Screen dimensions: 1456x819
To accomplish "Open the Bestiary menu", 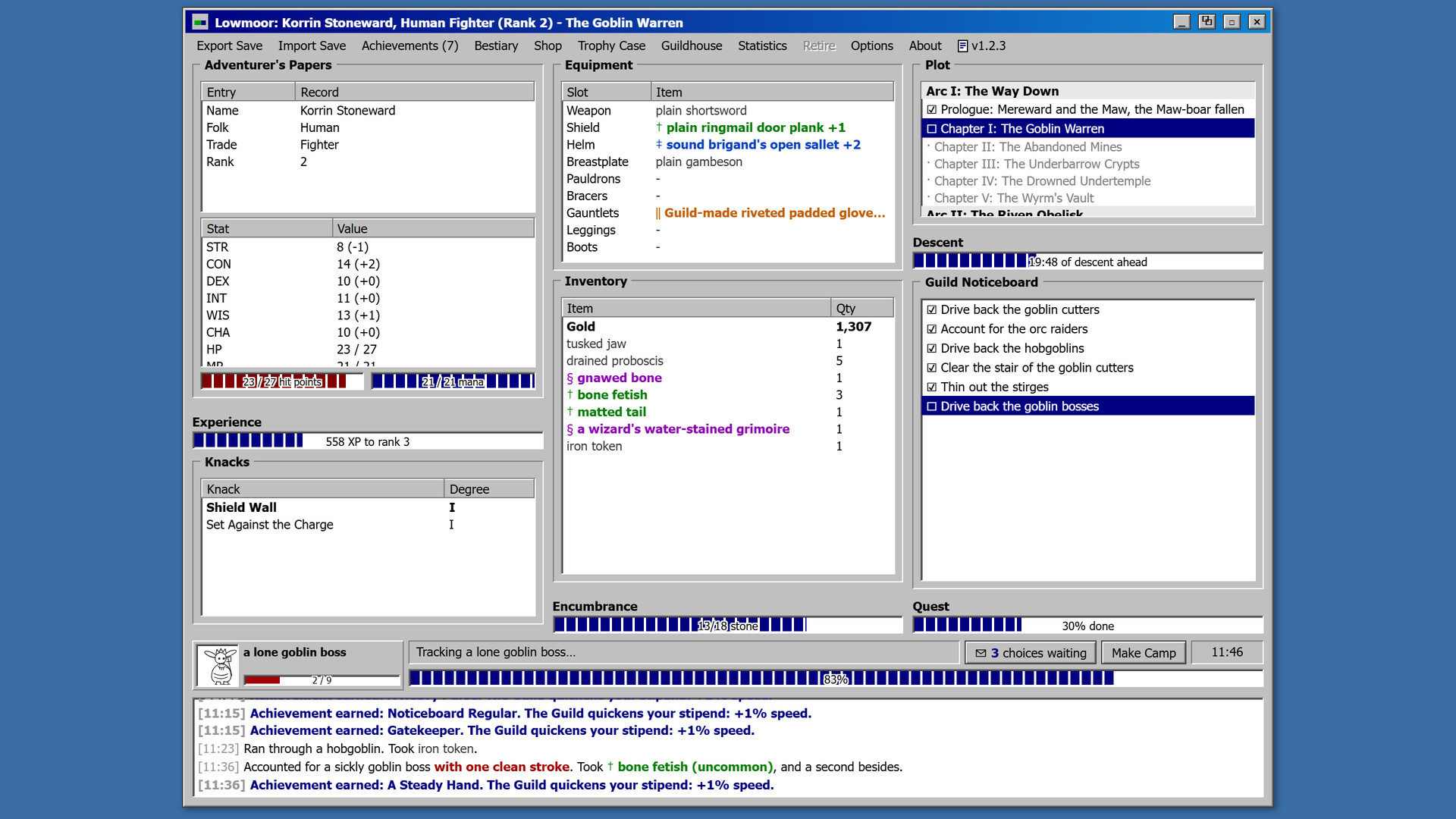I will tap(496, 45).
